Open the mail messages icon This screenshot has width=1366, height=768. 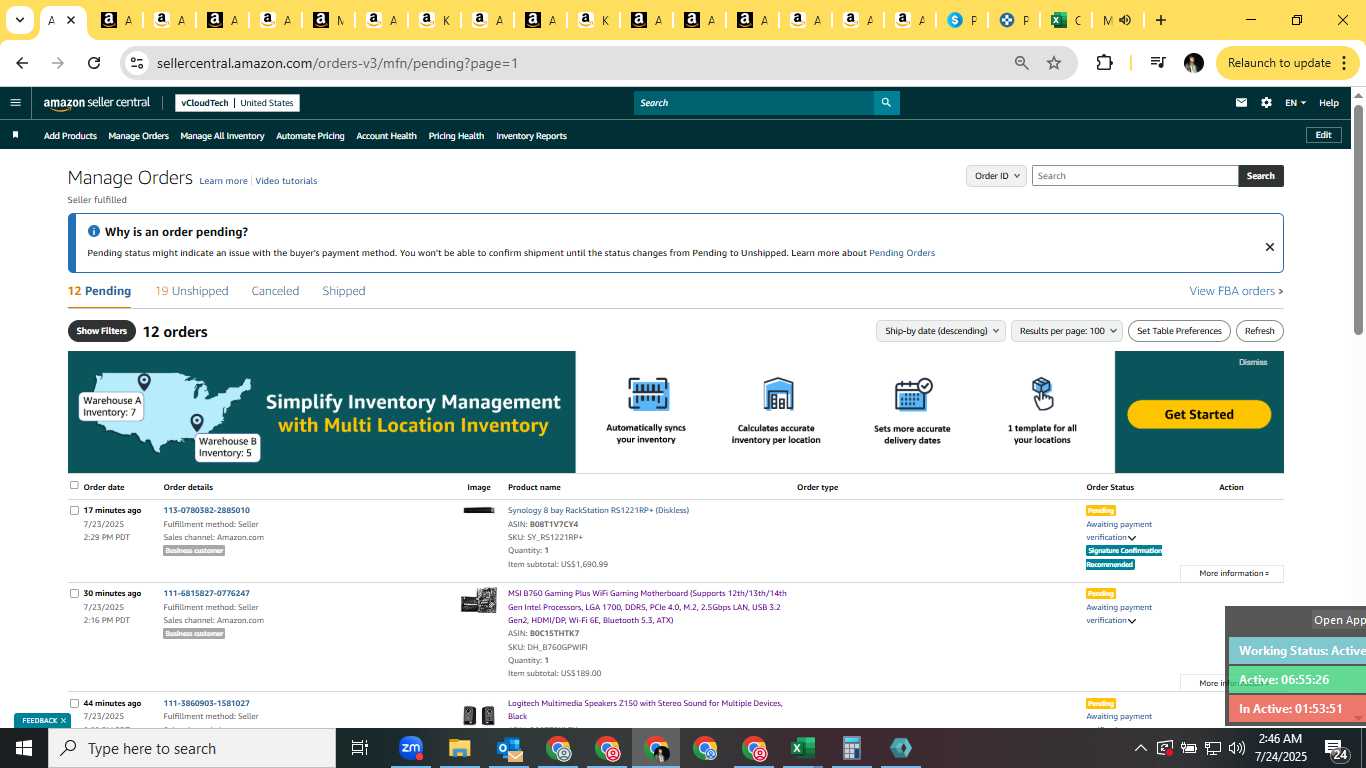(1241, 103)
